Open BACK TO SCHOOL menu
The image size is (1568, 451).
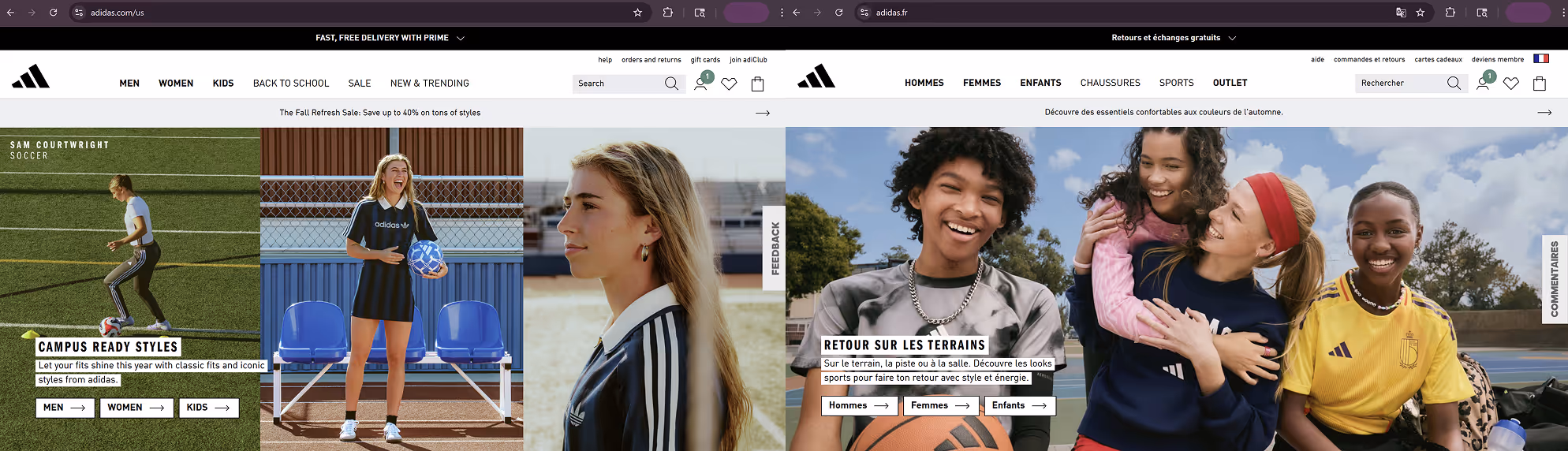(291, 84)
